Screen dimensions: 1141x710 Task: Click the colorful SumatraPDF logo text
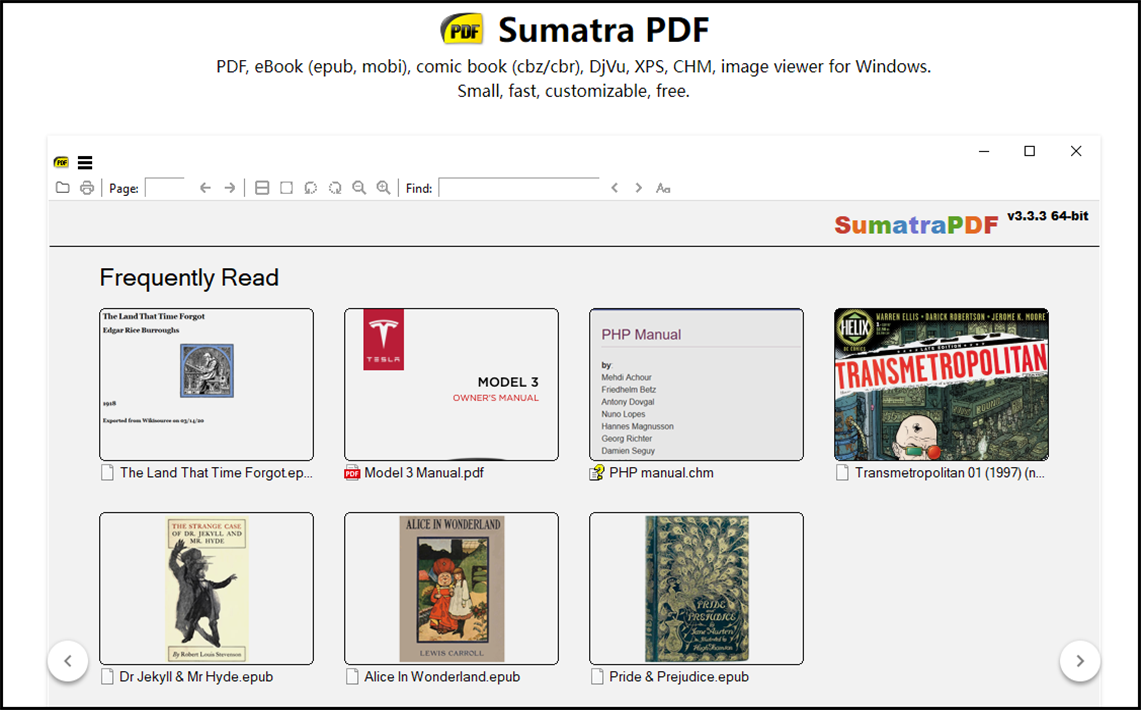916,225
